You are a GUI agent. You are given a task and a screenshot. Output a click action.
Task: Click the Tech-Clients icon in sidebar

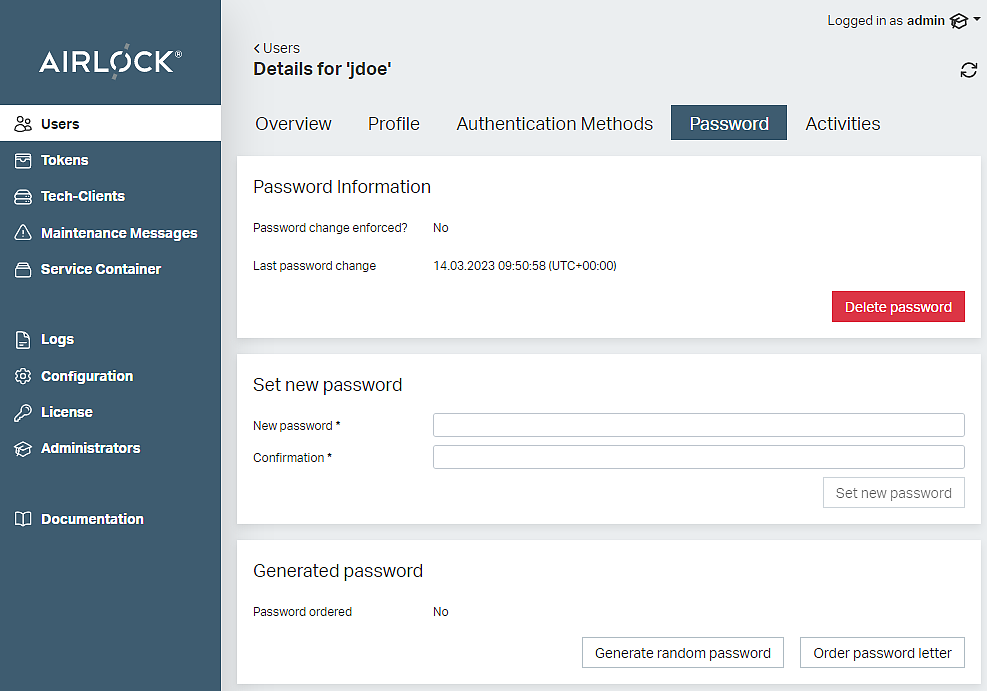pos(23,197)
